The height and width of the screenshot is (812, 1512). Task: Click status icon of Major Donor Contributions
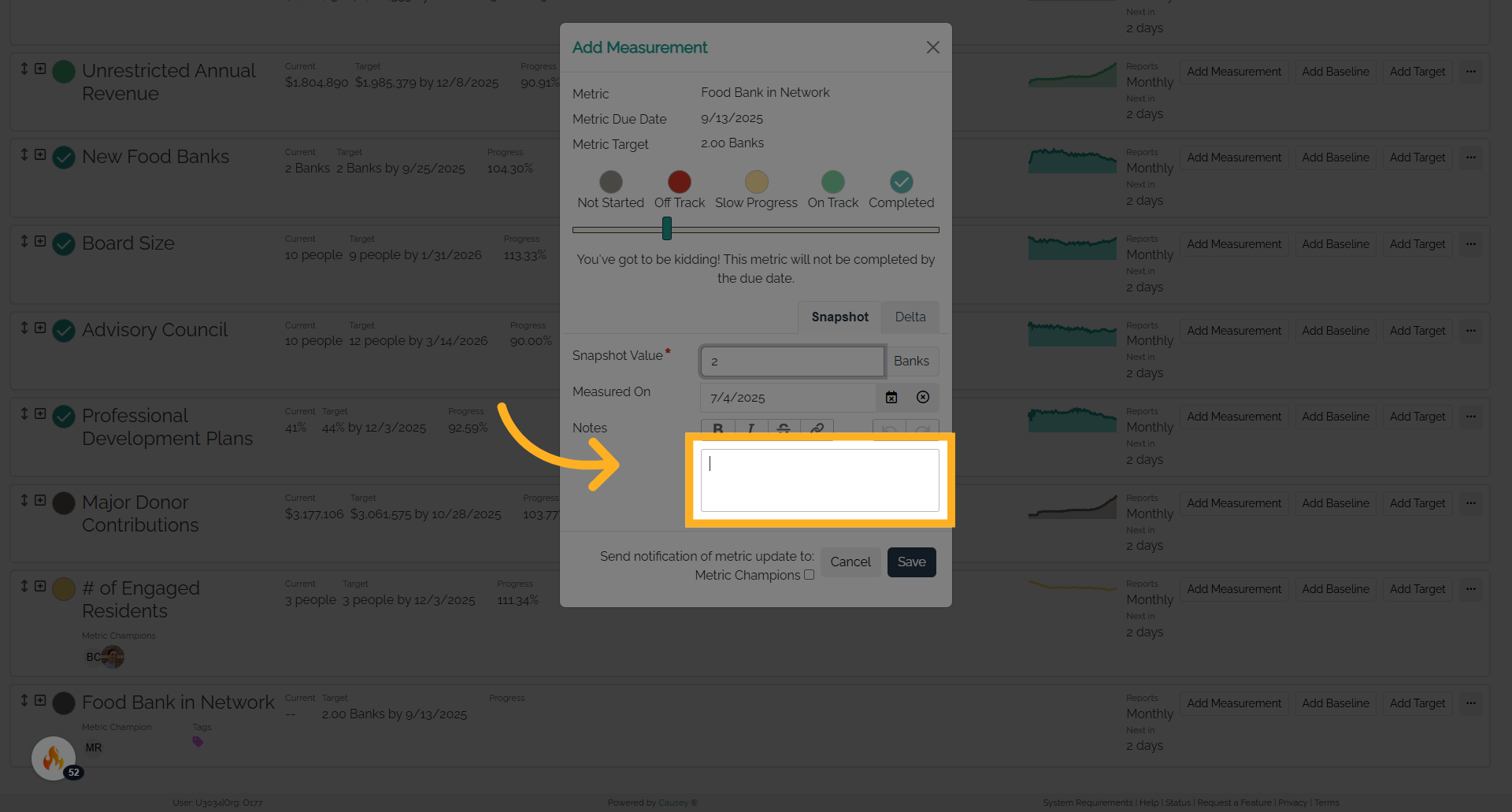click(x=64, y=503)
